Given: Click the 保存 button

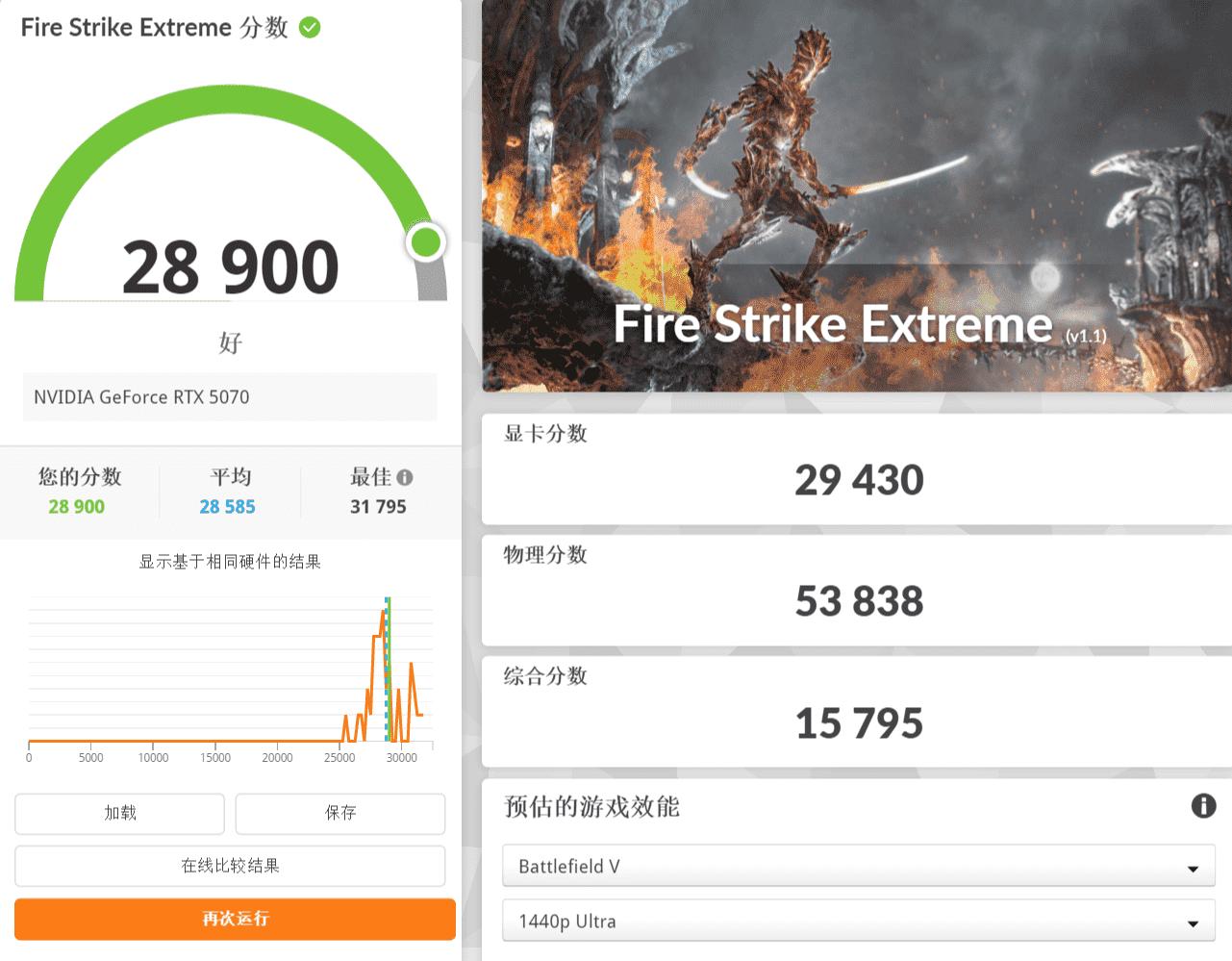Looking at the screenshot, I should click(340, 813).
